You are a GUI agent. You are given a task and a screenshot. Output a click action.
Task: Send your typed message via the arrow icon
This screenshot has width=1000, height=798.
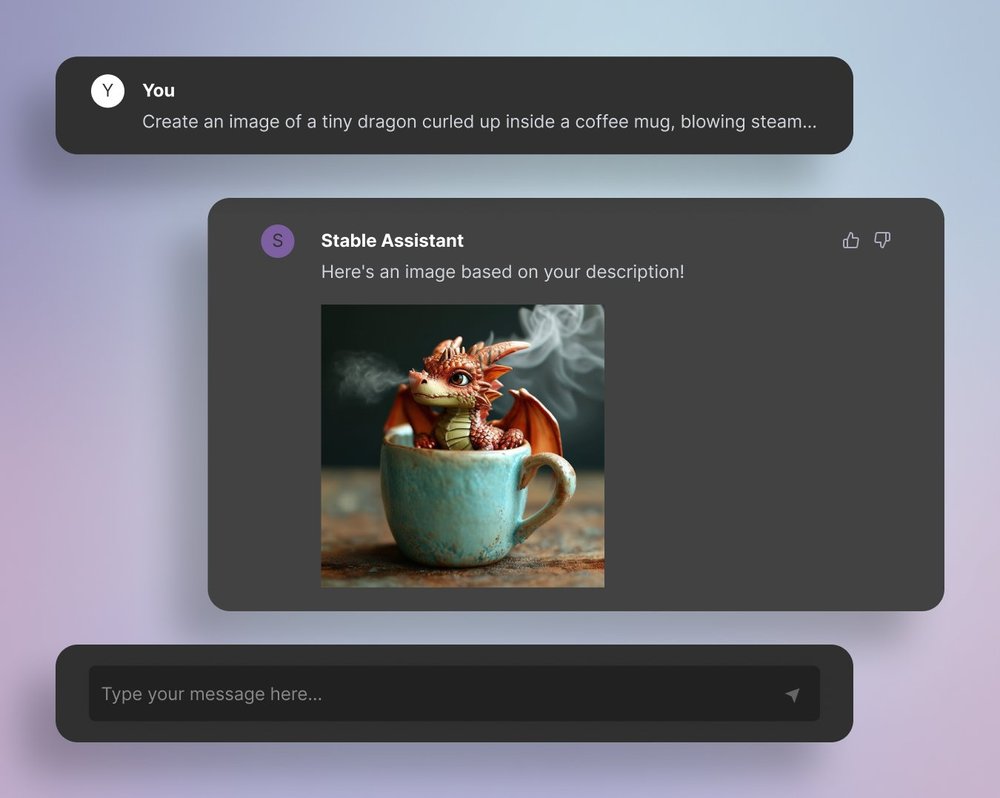[x=793, y=693]
